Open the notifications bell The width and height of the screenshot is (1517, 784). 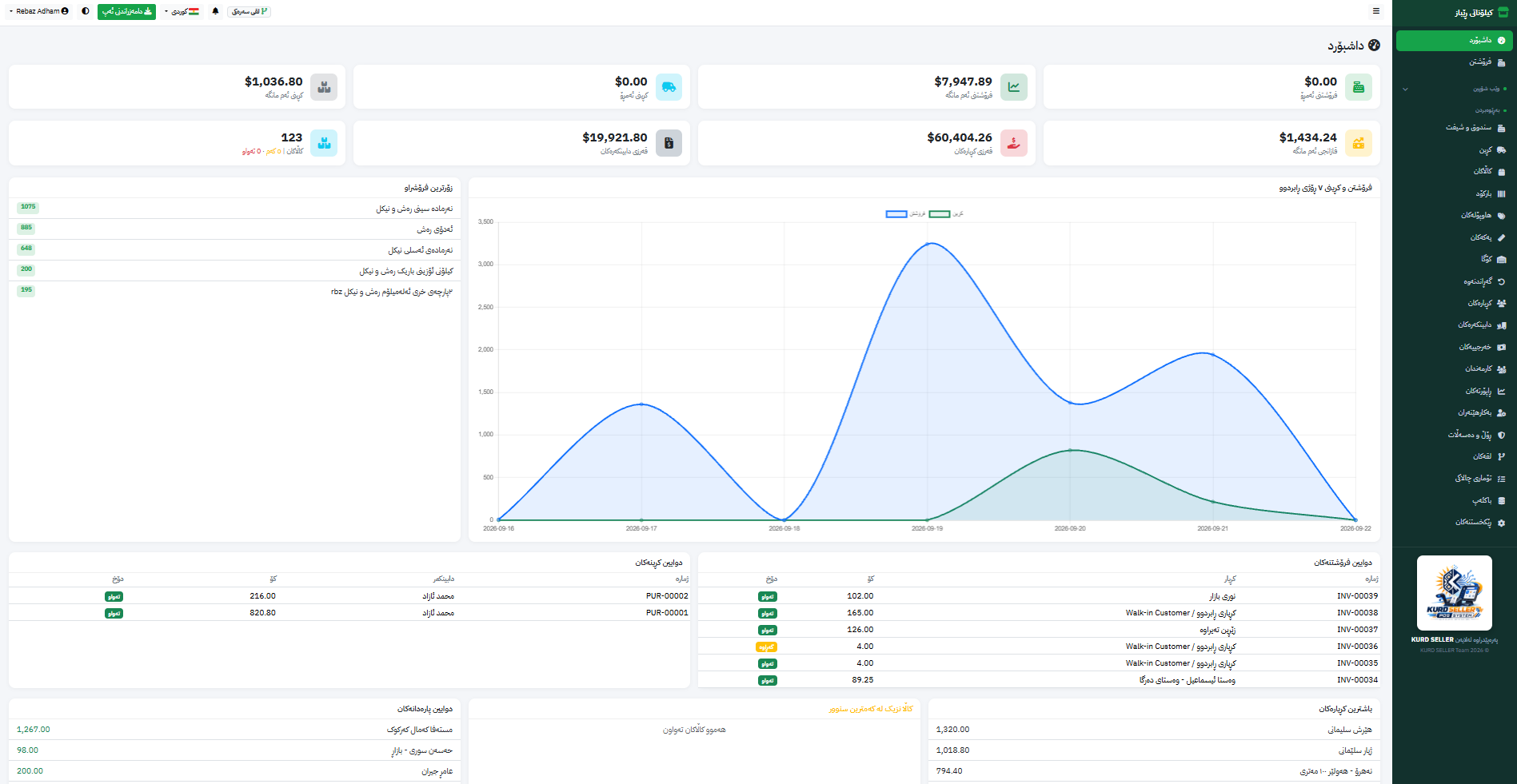[x=215, y=11]
